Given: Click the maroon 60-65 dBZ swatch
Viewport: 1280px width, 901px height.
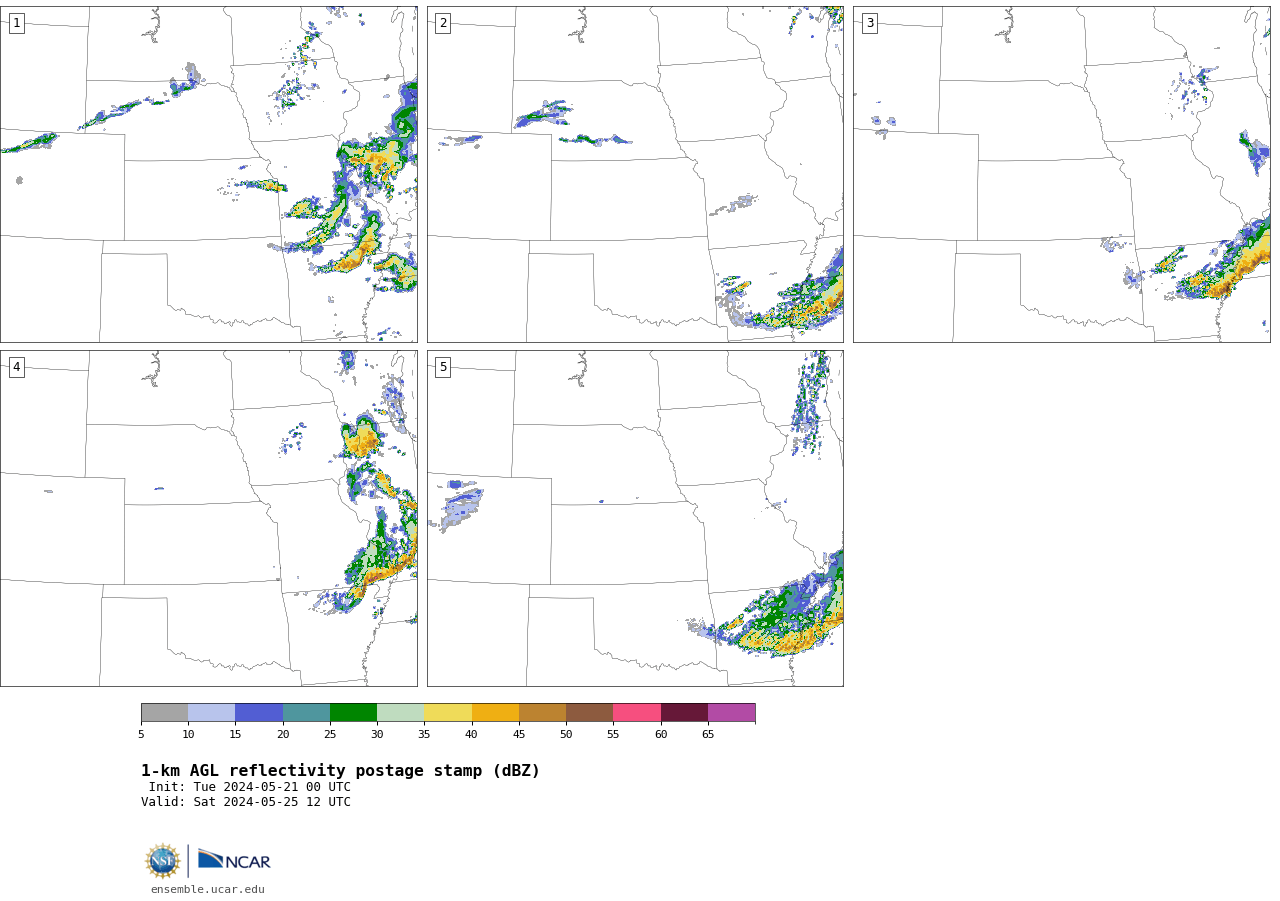Looking at the screenshot, I should pos(684,713).
